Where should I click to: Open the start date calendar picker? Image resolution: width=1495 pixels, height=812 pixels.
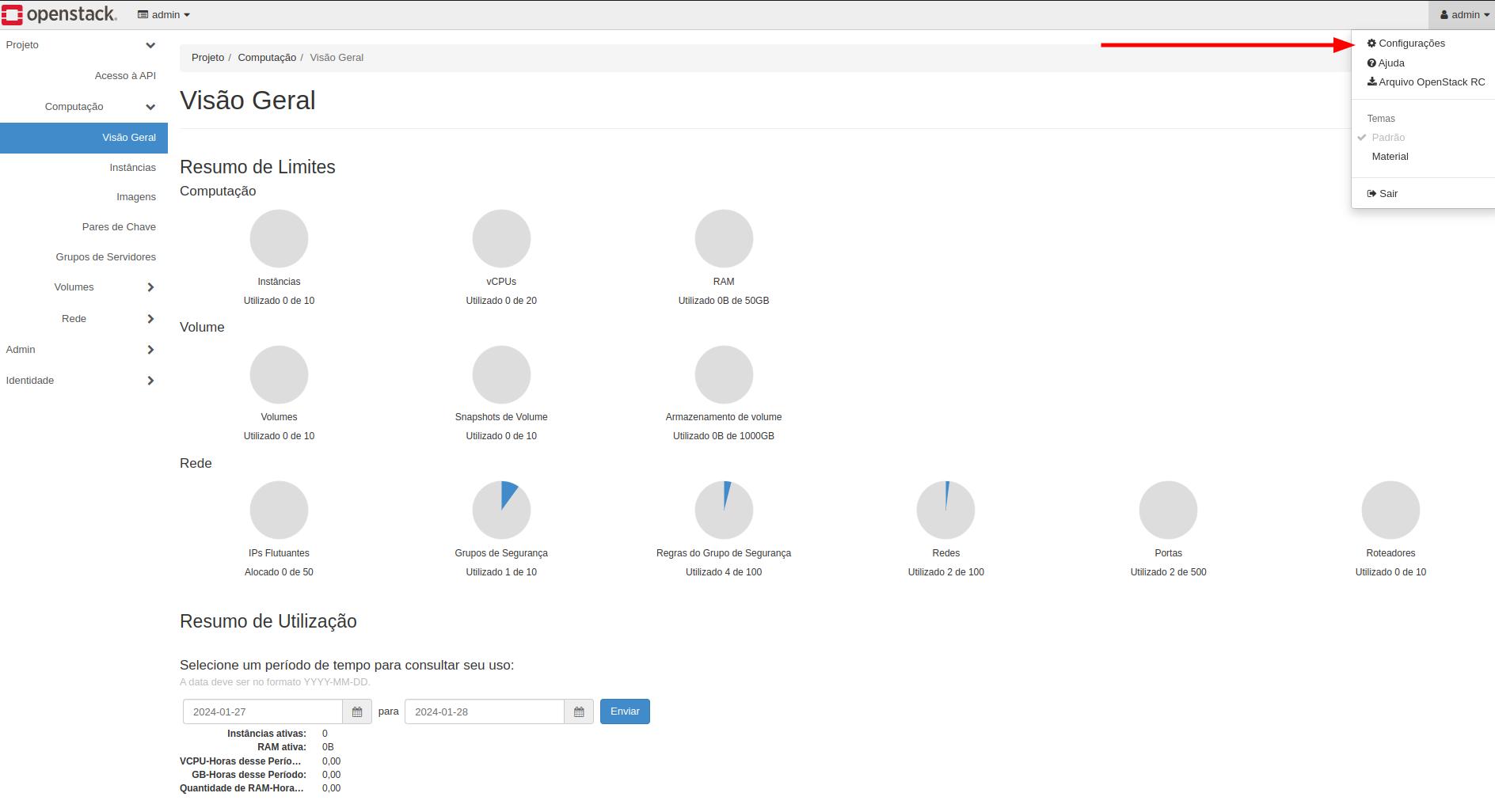tap(356, 711)
